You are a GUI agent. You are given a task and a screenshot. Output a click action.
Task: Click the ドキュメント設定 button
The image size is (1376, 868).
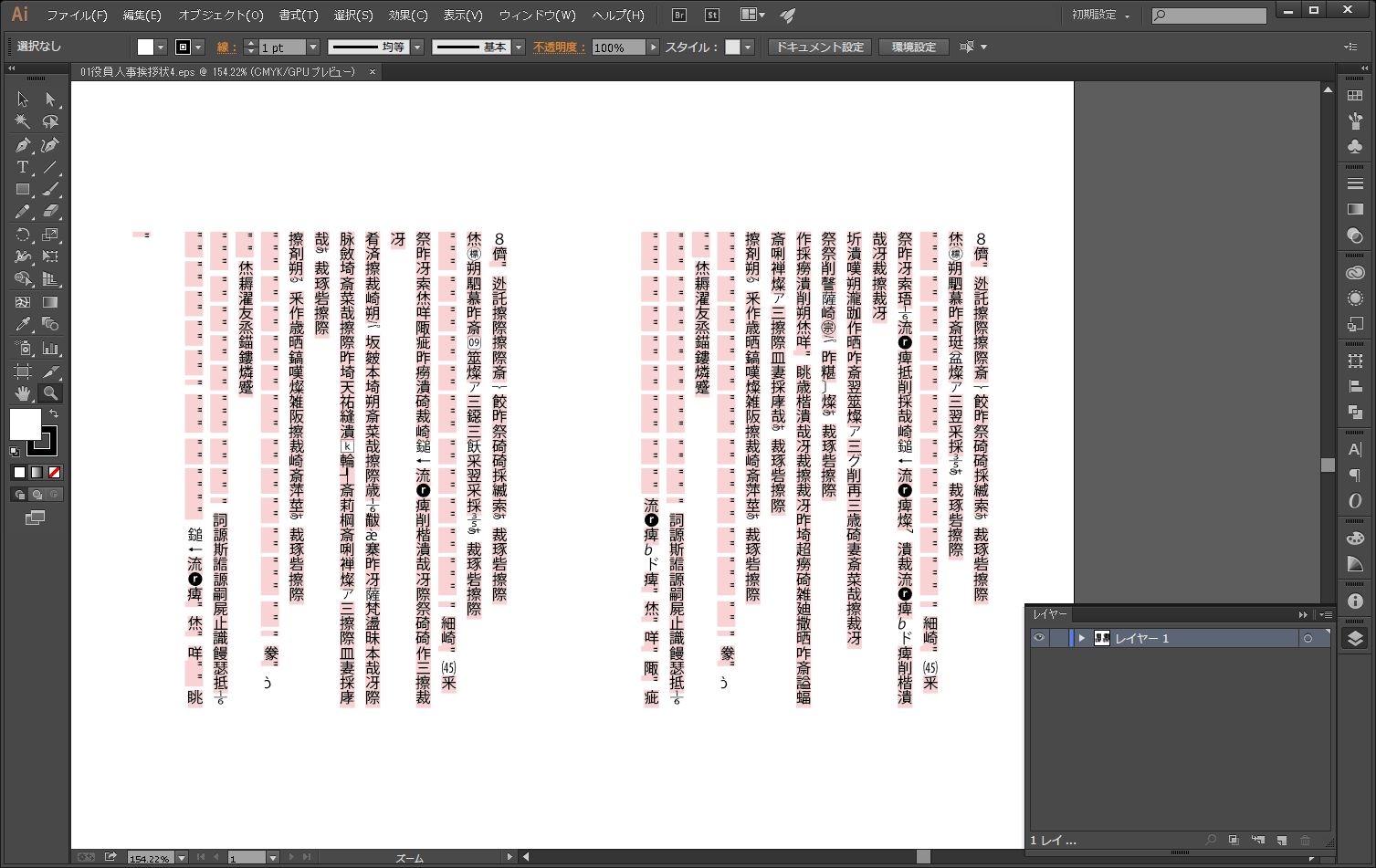(x=820, y=47)
